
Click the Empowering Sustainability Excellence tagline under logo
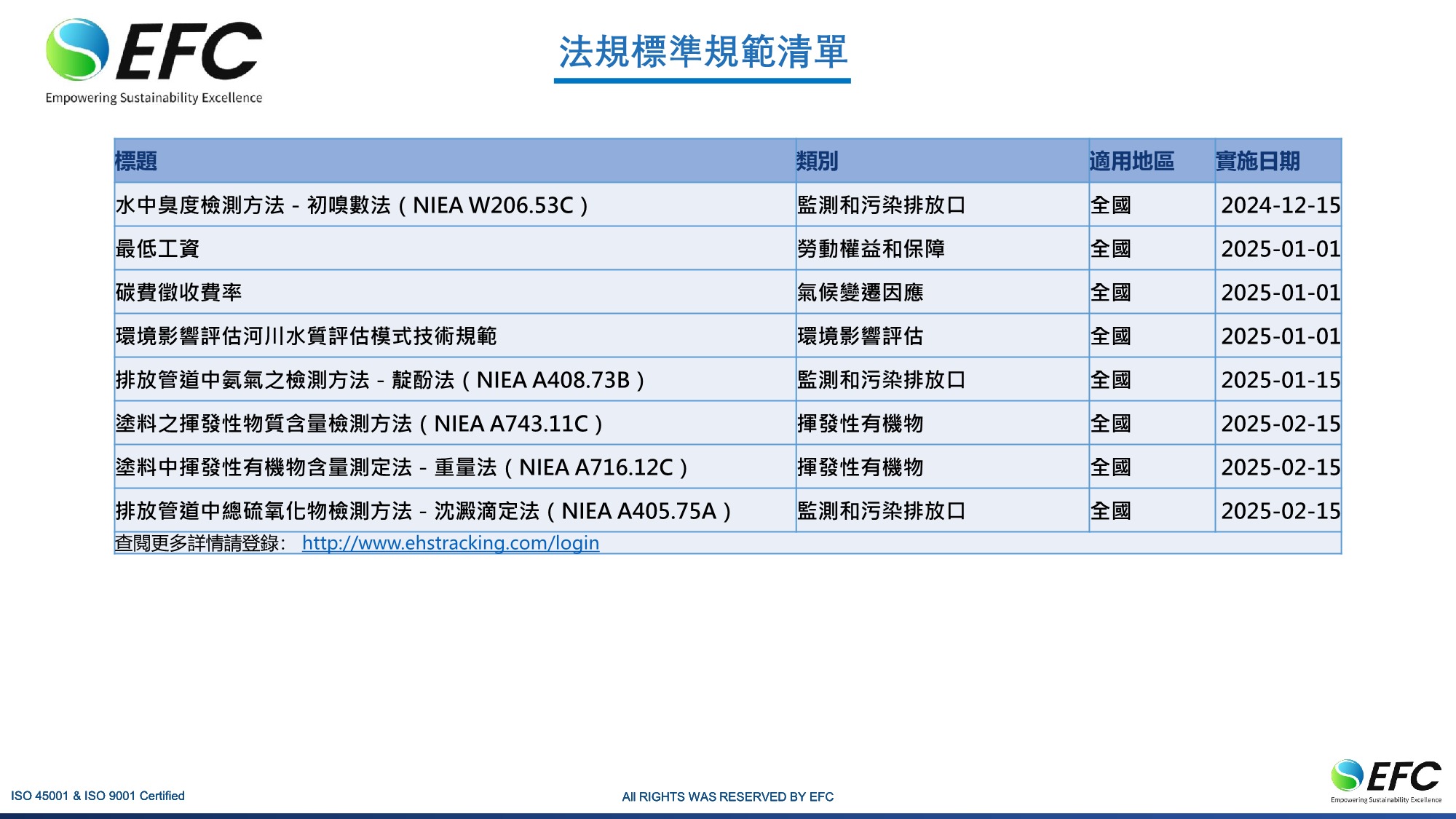tap(154, 98)
